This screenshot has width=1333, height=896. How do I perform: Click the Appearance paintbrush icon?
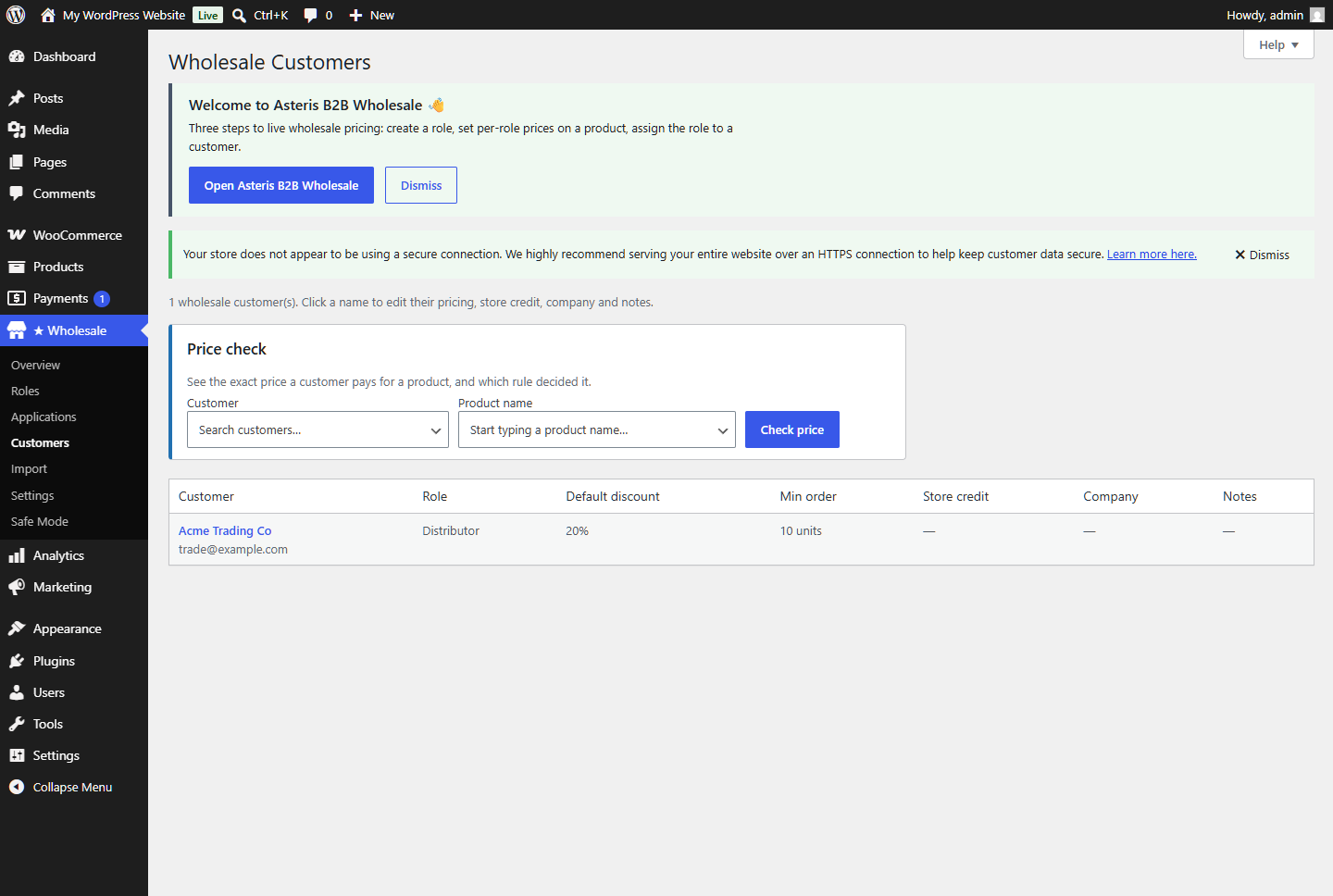tap(17, 628)
